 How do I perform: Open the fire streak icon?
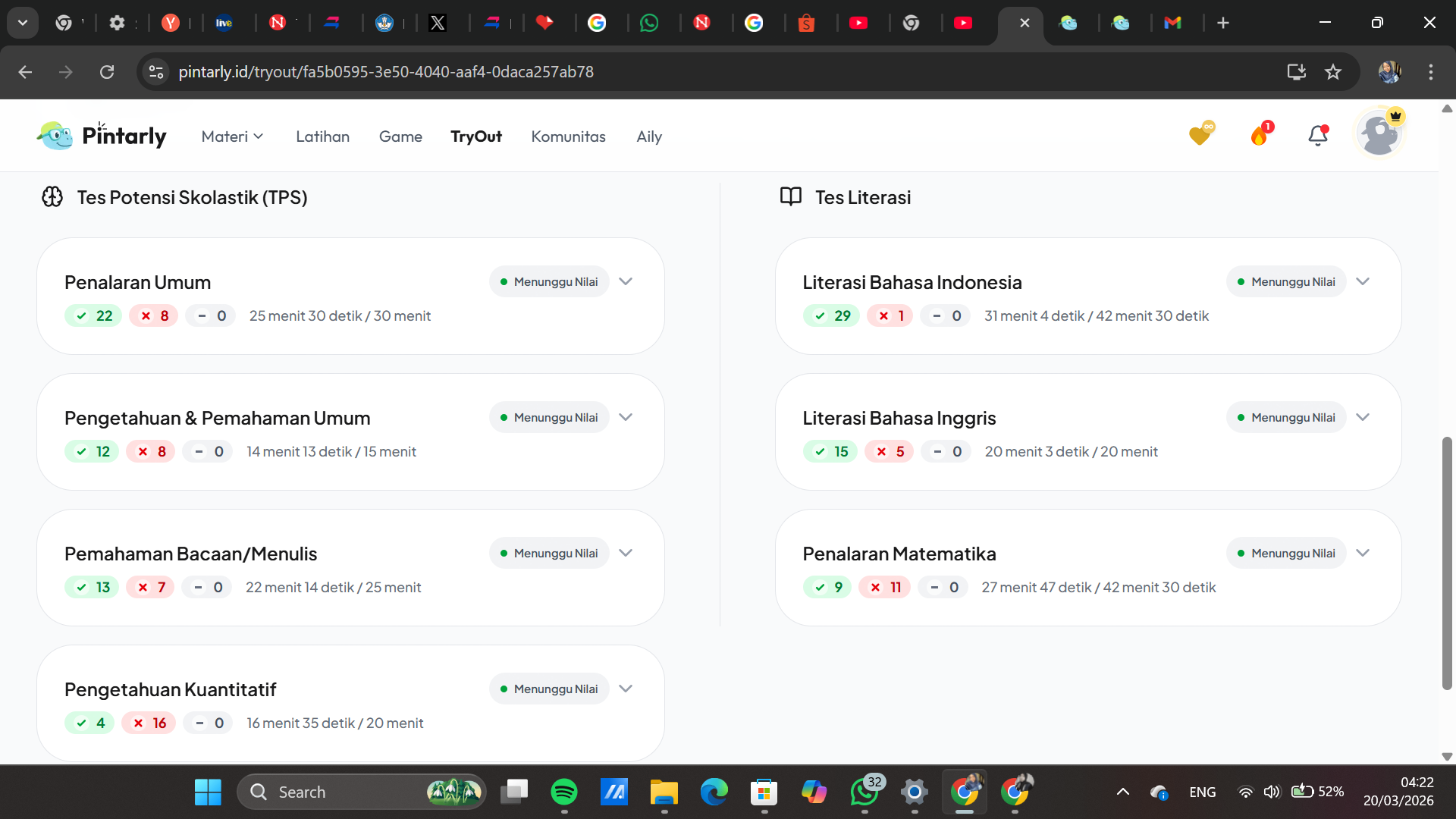(x=1260, y=134)
